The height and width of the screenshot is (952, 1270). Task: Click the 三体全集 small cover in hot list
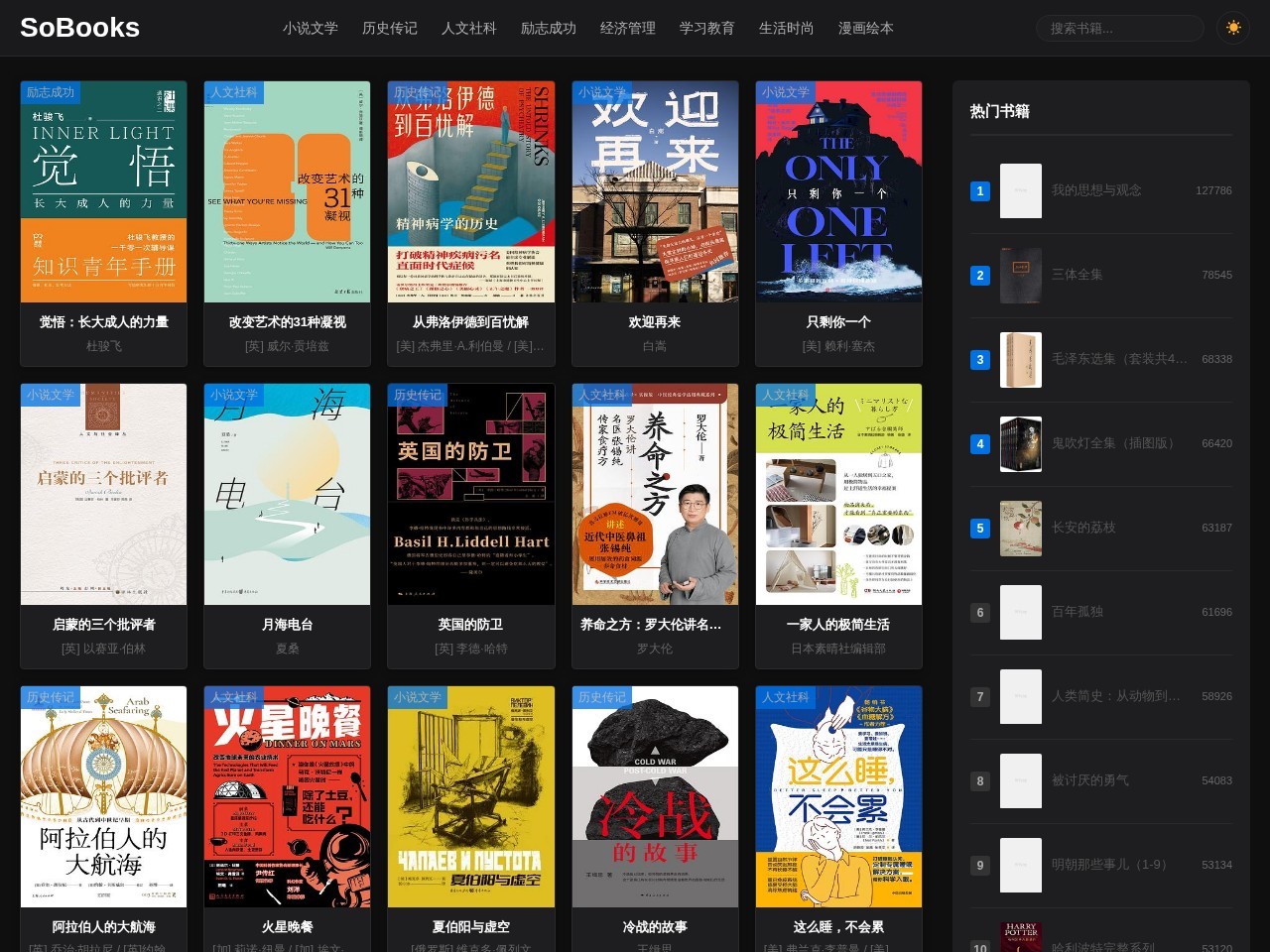click(x=1021, y=275)
